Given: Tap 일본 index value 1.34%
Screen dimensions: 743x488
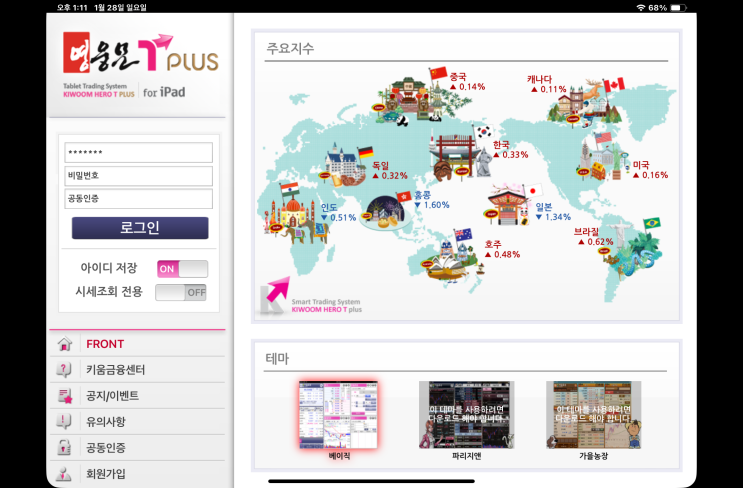Looking at the screenshot, I should (x=553, y=217).
